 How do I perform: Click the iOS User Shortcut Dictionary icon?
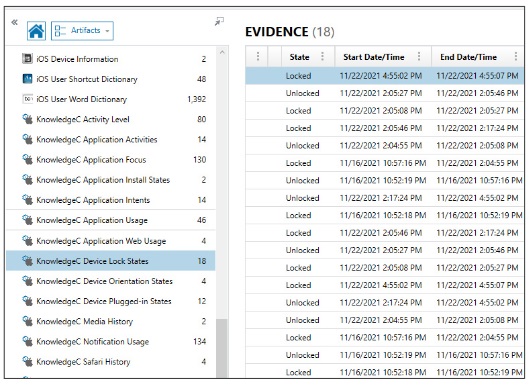pyautogui.click(x=27, y=79)
